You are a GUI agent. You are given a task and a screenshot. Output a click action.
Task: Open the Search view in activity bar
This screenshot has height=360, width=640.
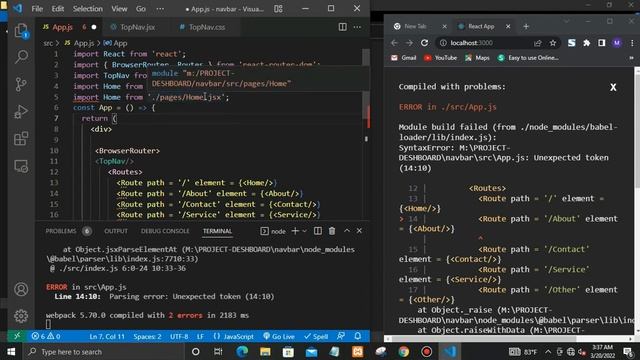21,56
